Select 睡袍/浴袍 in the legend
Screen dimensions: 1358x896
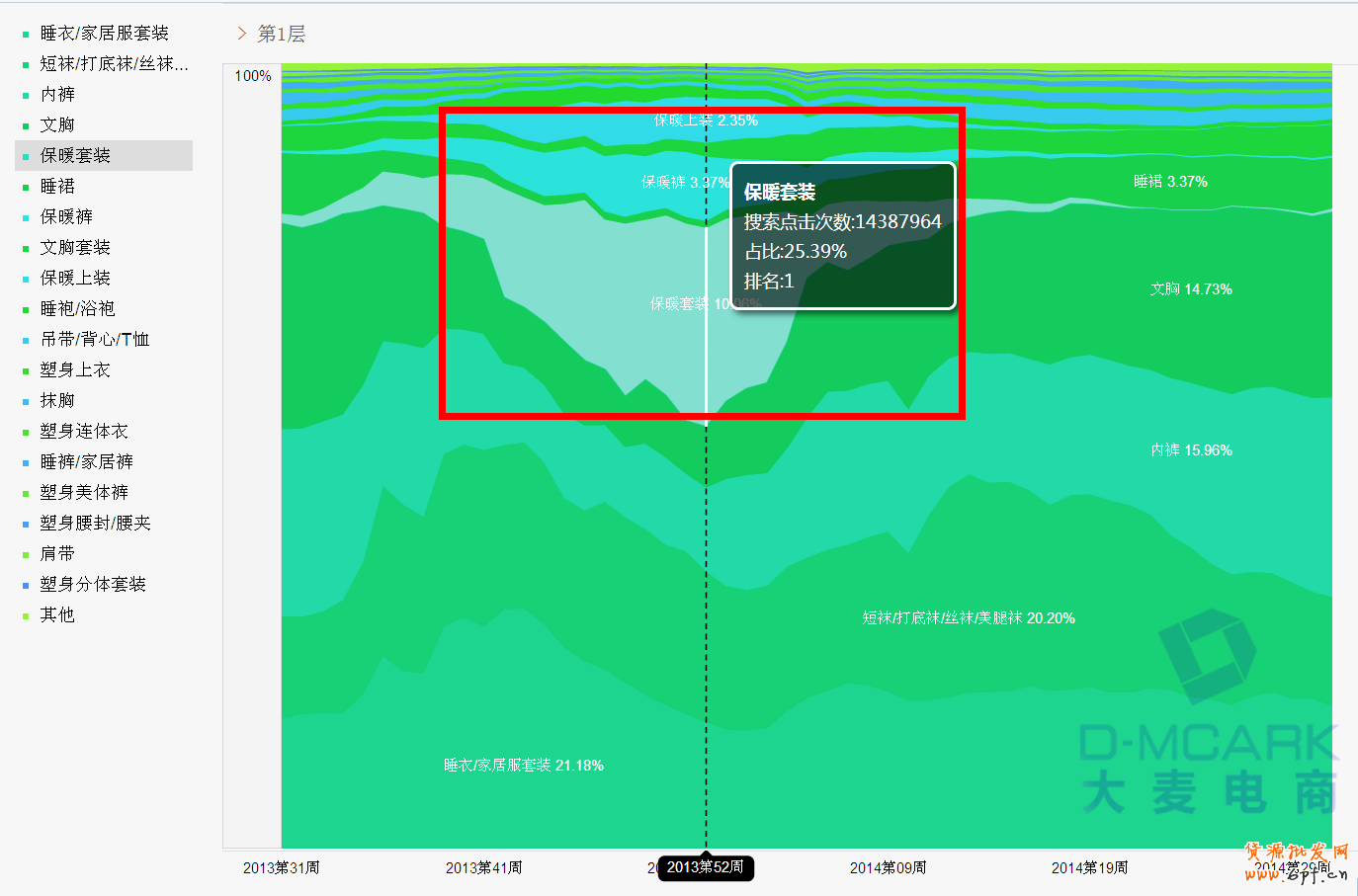click(77, 309)
